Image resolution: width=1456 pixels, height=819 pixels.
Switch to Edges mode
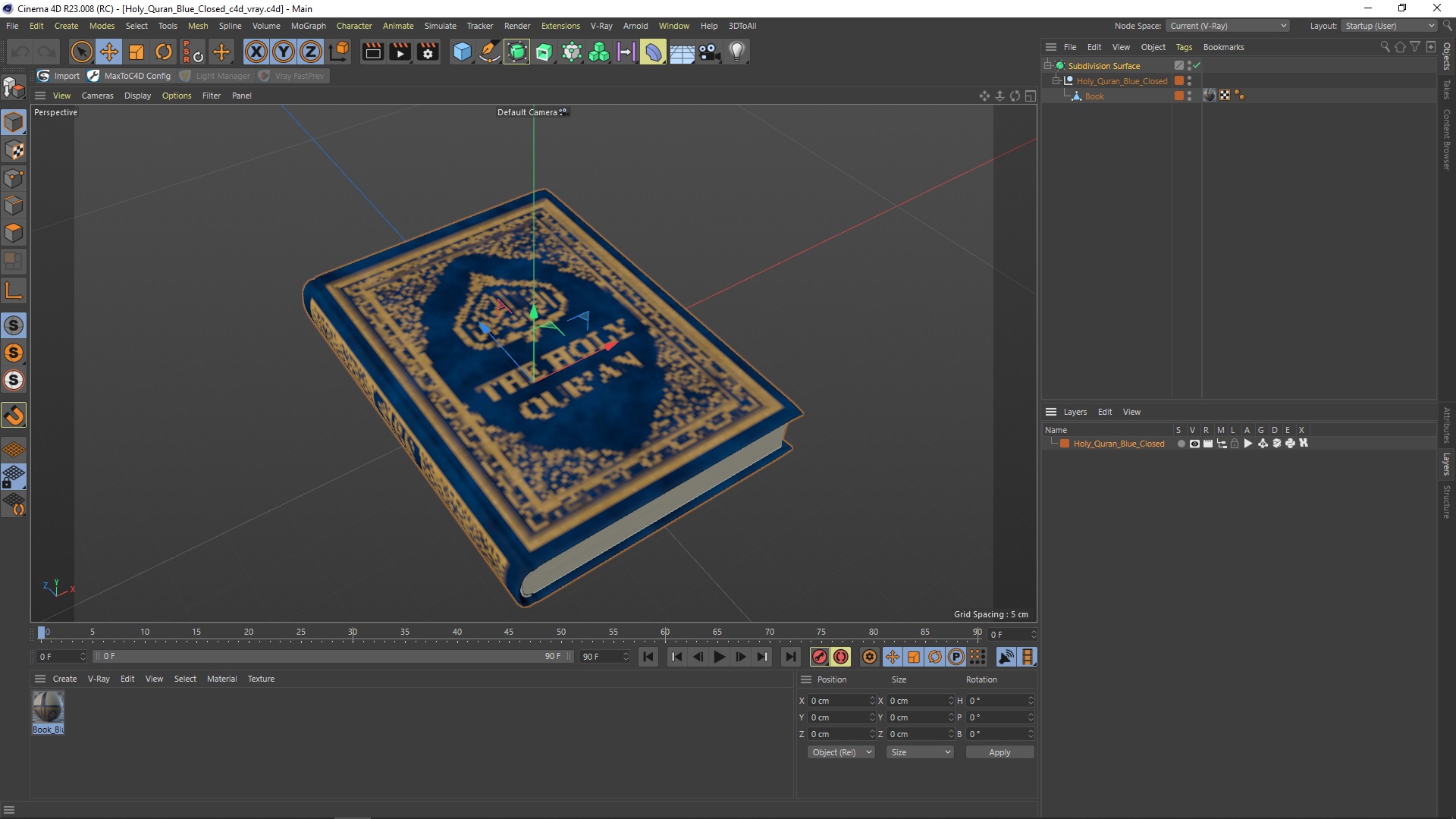[x=14, y=206]
